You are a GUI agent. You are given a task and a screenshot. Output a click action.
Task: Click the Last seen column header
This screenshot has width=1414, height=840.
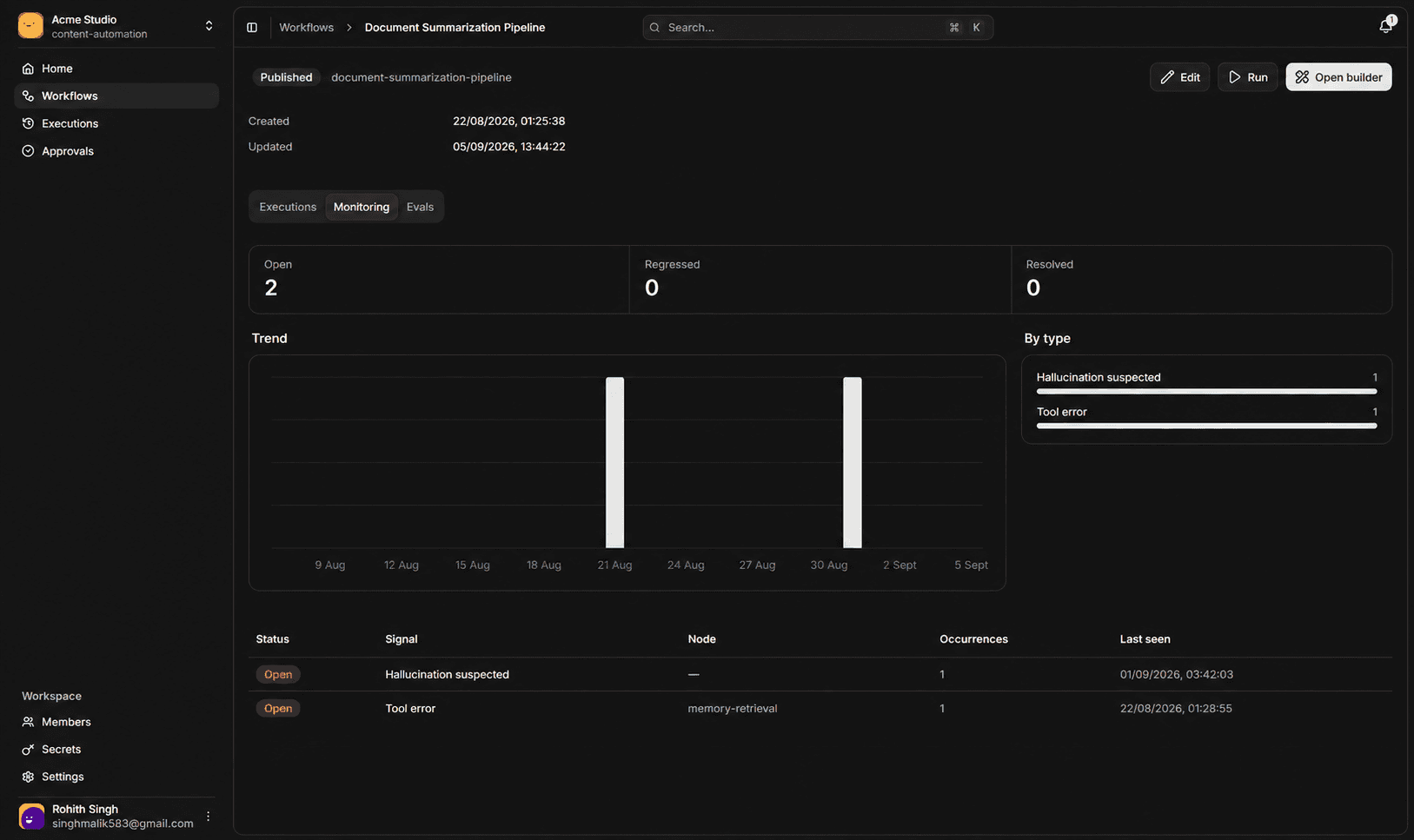(1145, 639)
